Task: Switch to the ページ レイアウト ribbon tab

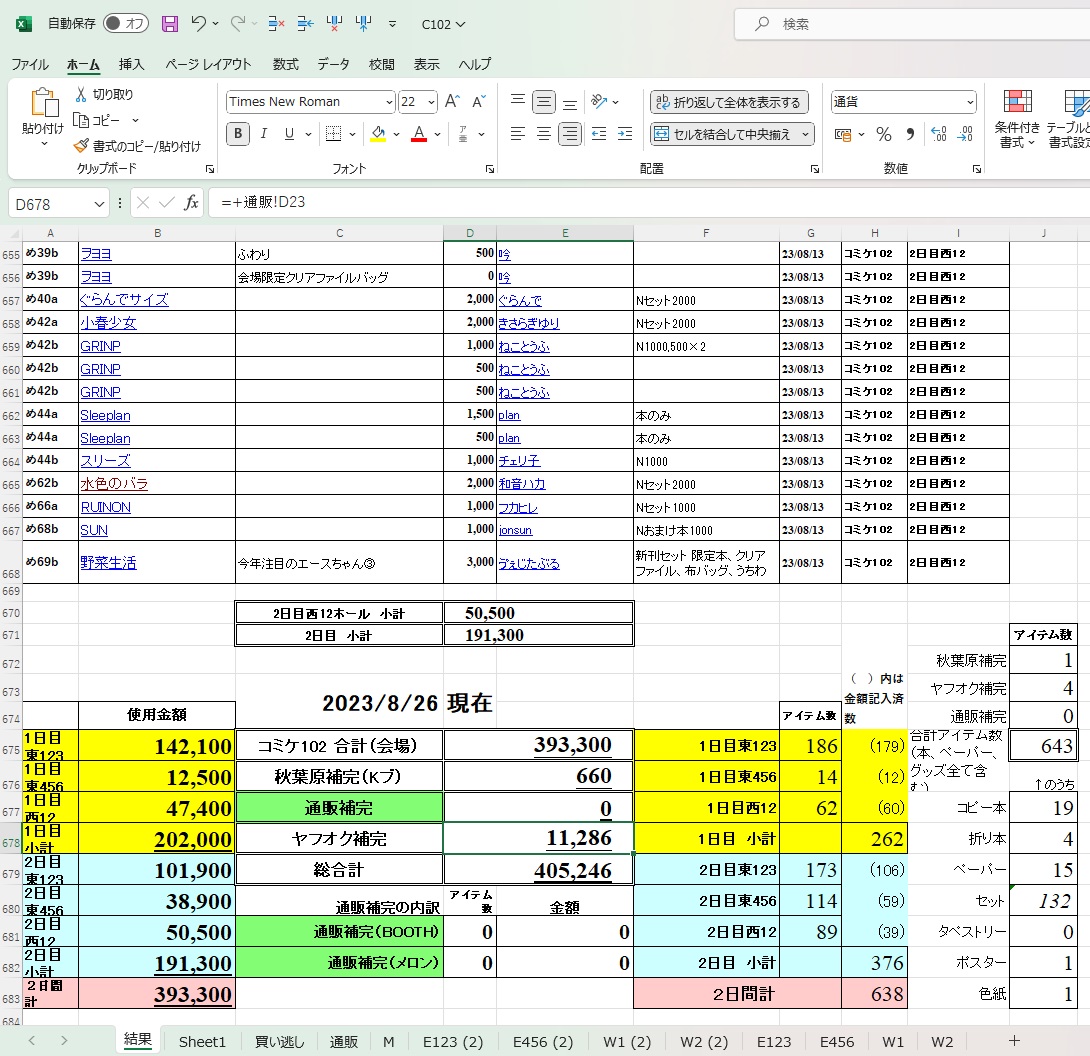Action: (208, 65)
